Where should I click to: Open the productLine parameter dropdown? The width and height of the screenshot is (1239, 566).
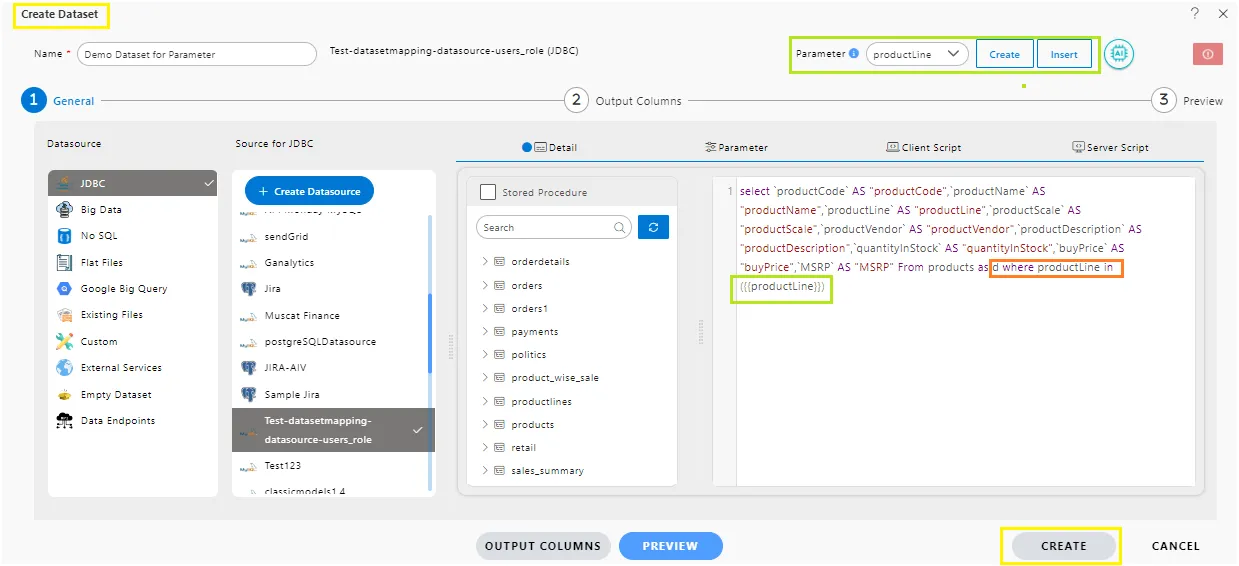point(917,54)
